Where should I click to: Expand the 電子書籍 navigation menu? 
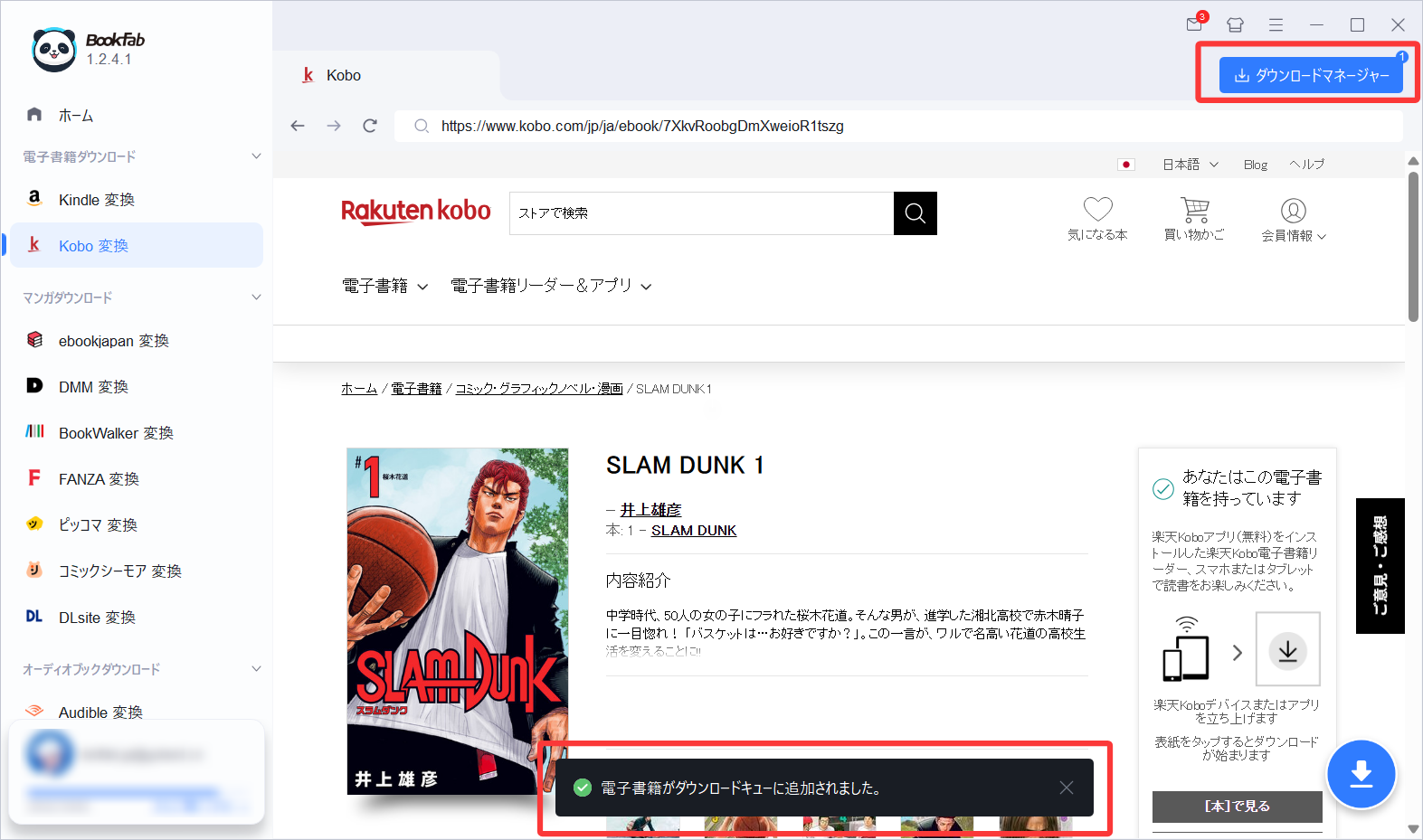[x=384, y=286]
